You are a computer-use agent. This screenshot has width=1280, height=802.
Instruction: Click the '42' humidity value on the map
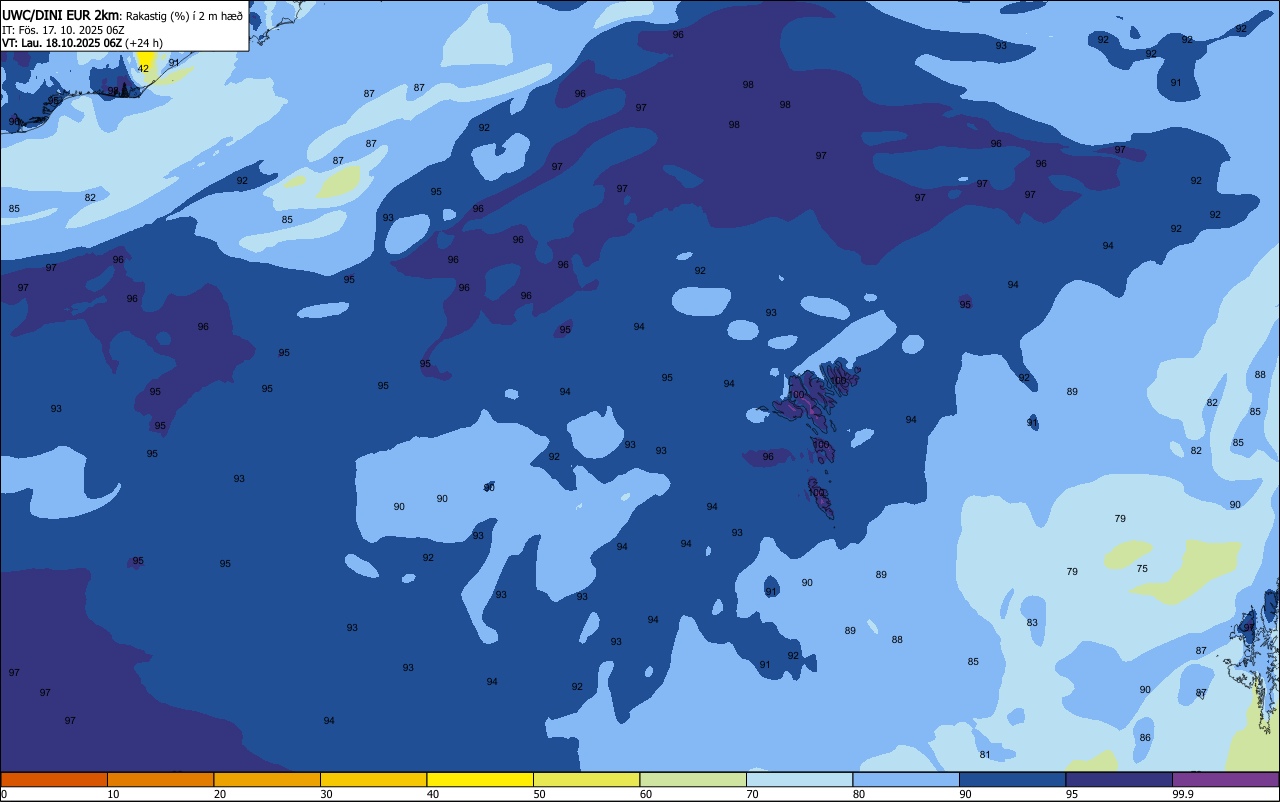point(143,68)
